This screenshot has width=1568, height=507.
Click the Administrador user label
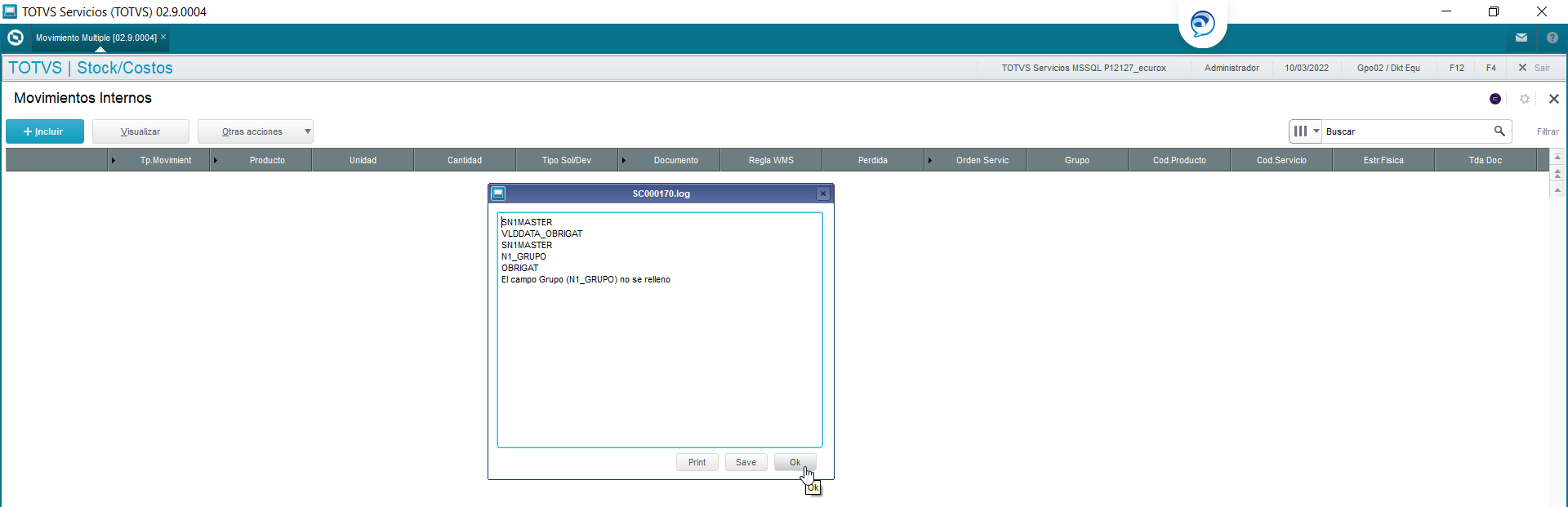click(1232, 68)
